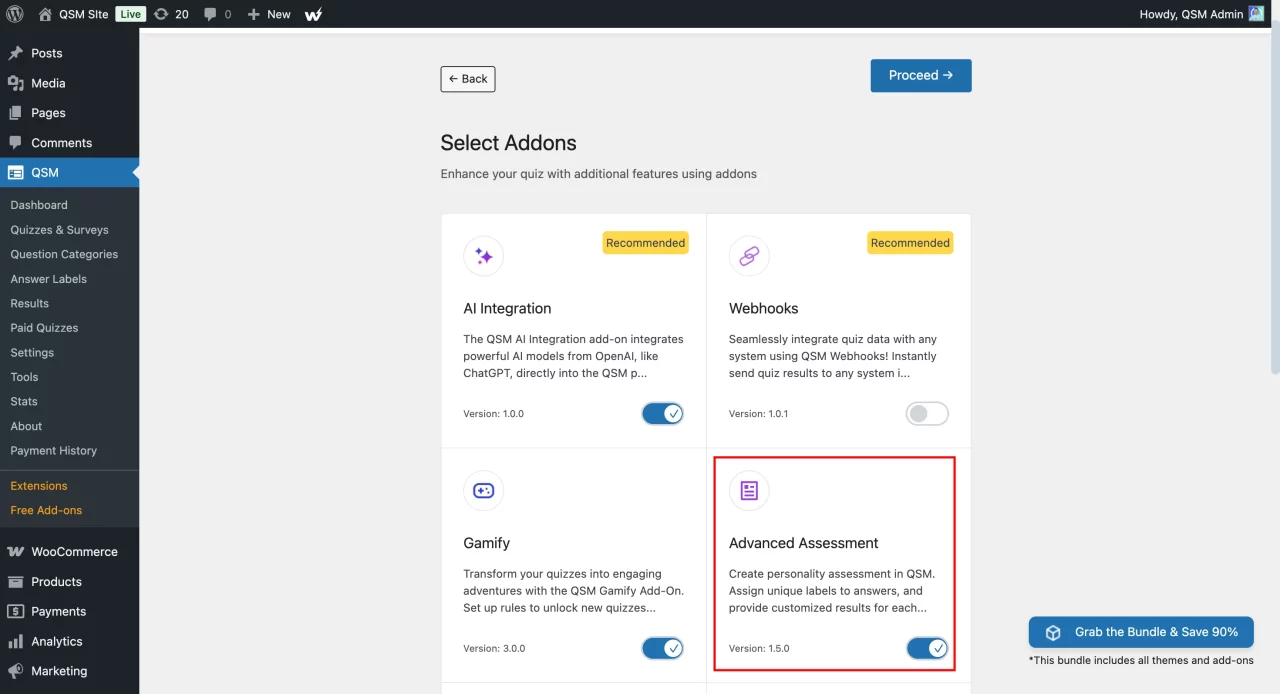Click the Proceed button
Screen dimensions: 1280x694
coord(920,75)
